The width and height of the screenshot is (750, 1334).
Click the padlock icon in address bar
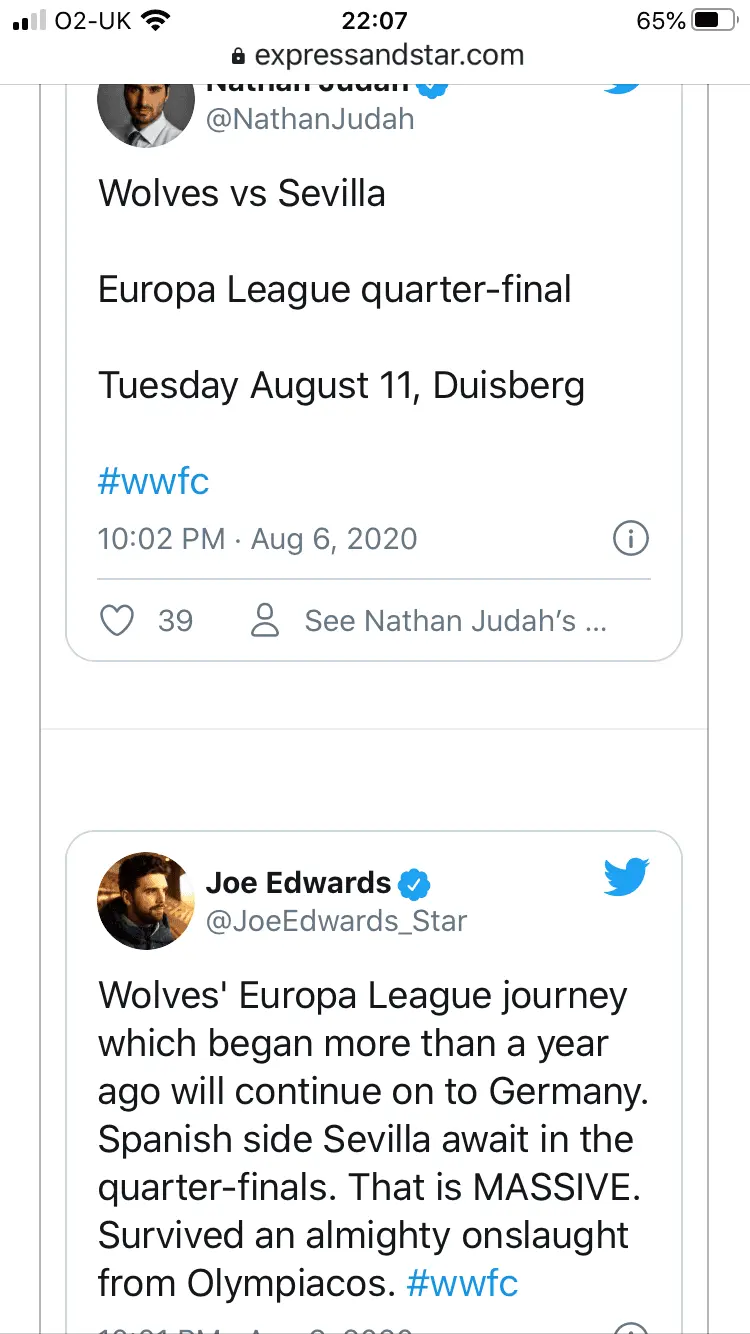238,54
